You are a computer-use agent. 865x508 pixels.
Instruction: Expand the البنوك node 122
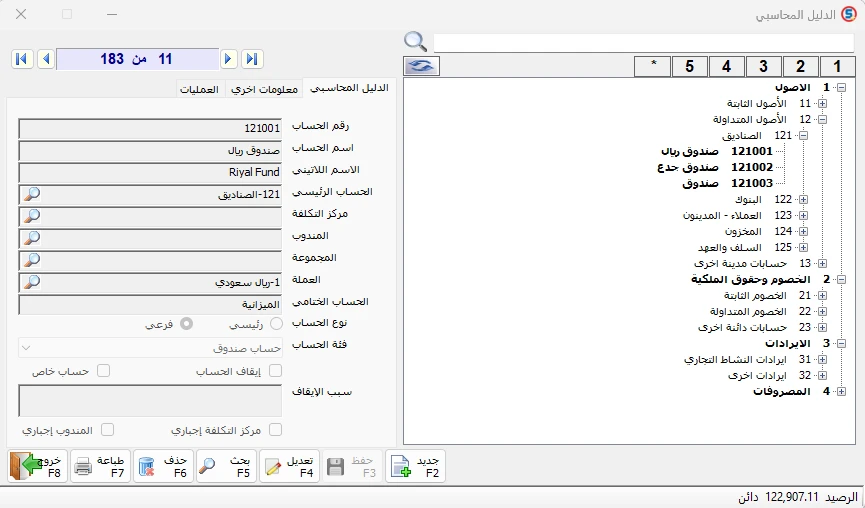point(804,199)
